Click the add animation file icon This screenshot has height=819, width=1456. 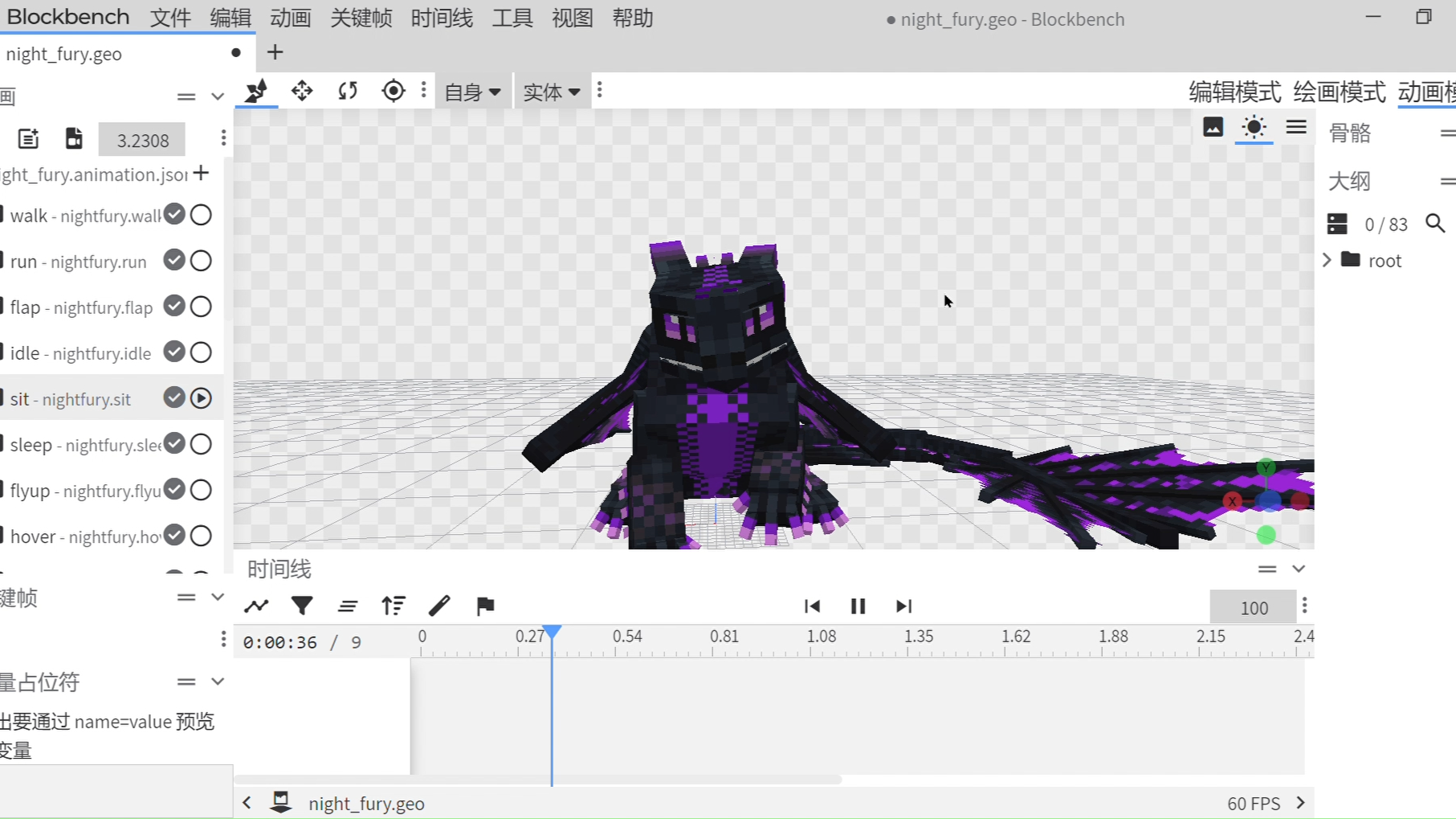(28, 139)
